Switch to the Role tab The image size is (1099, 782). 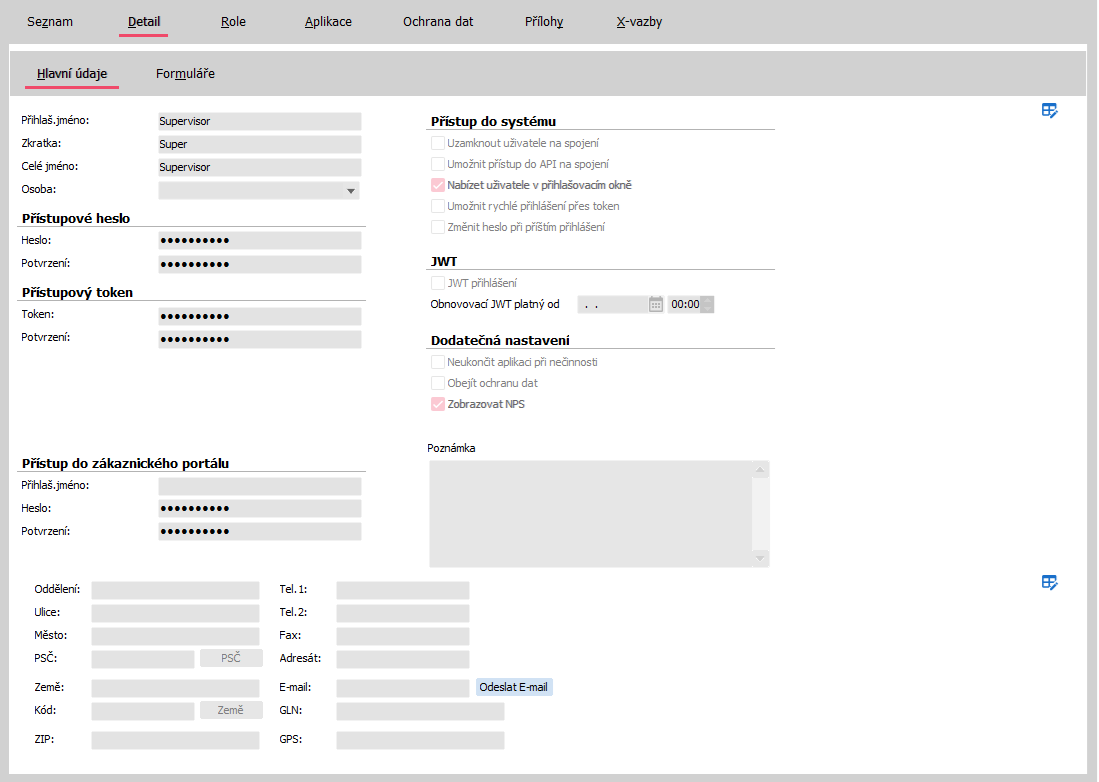[233, 21]
